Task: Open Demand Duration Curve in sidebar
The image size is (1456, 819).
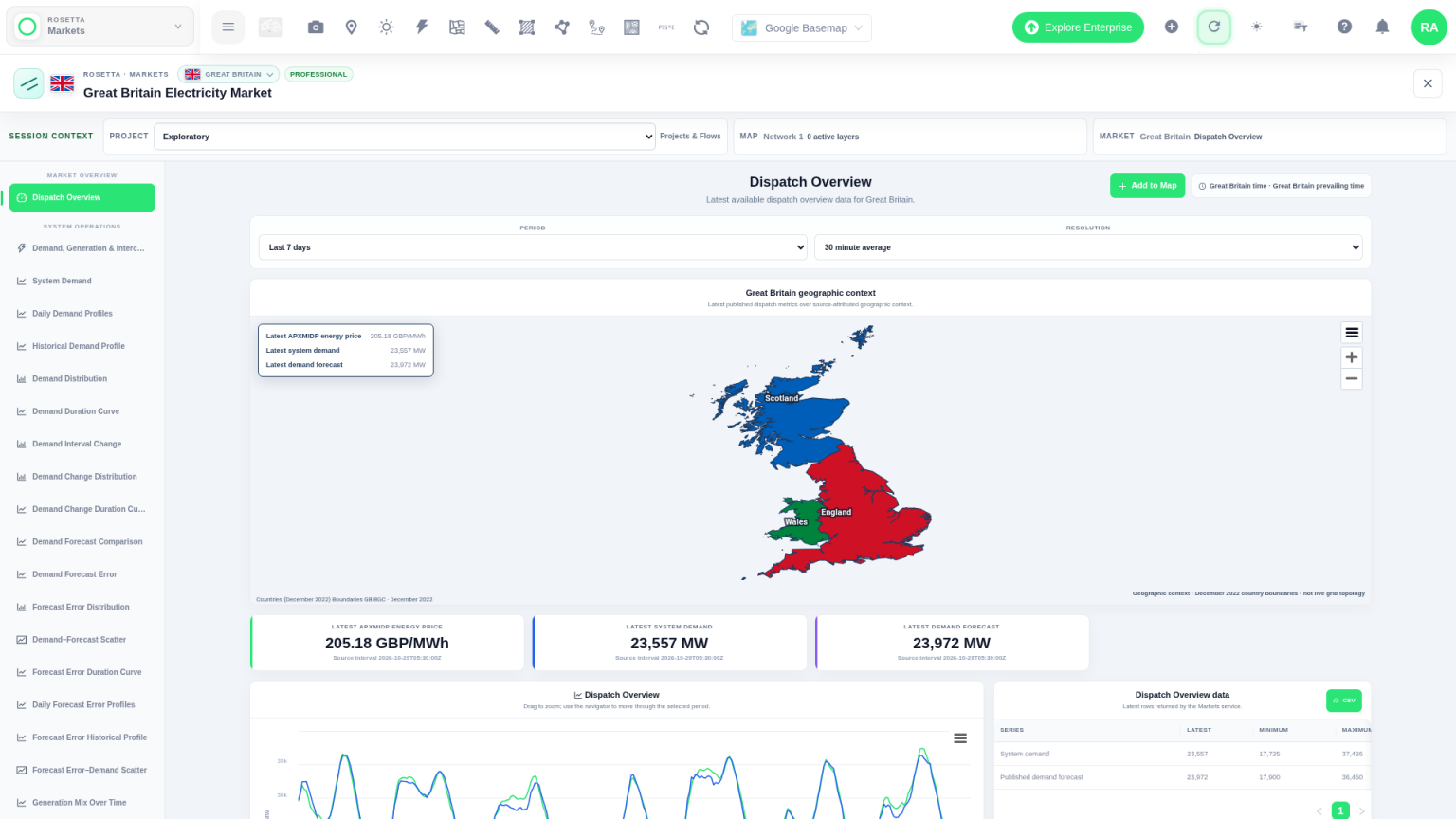Action: tap(82, 411)
